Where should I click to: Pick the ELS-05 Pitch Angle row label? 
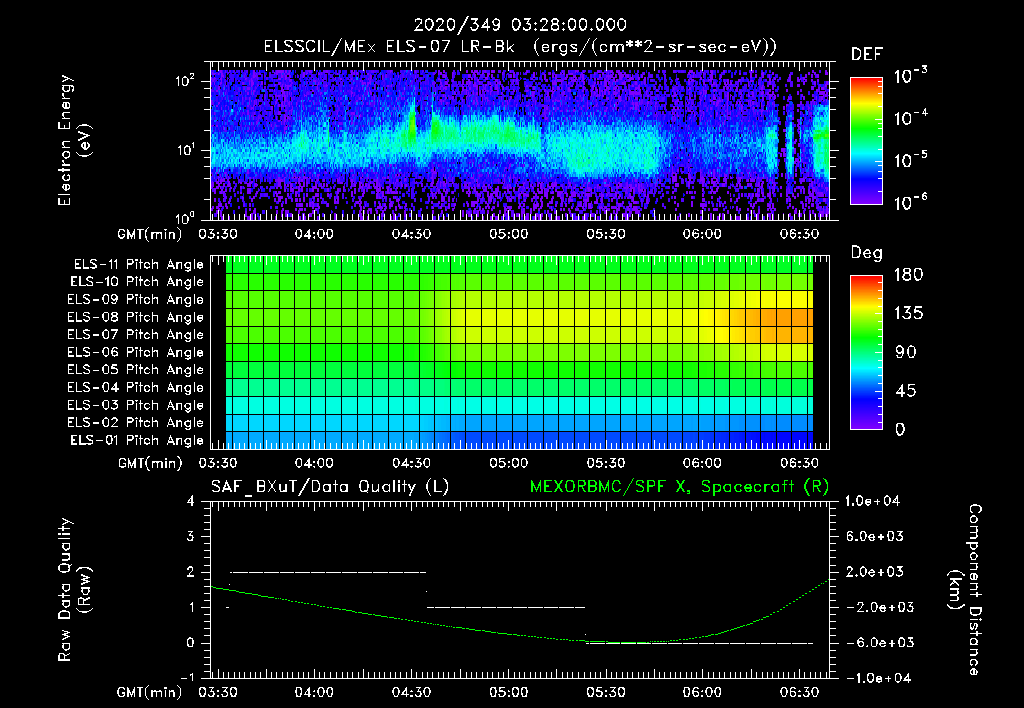tap(136, 370)
